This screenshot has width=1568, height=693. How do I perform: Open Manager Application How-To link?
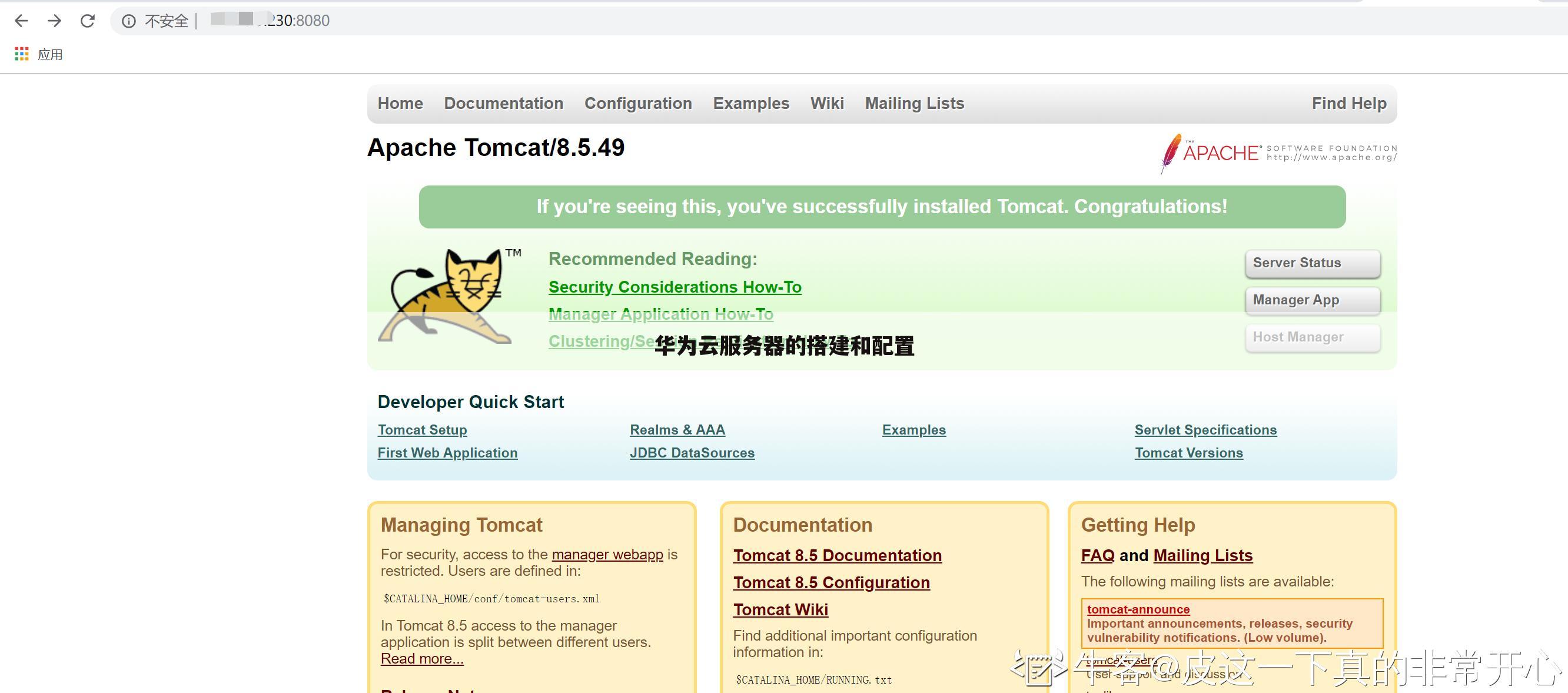660,314
